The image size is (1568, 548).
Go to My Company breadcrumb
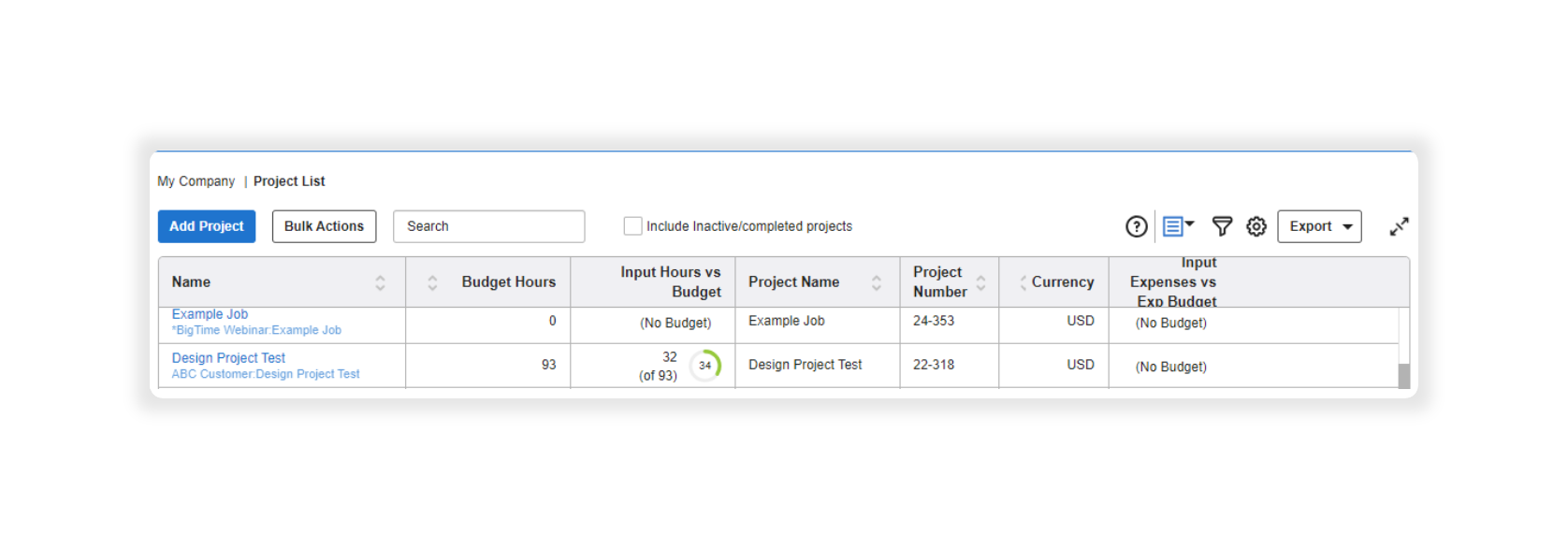[196, 181]
